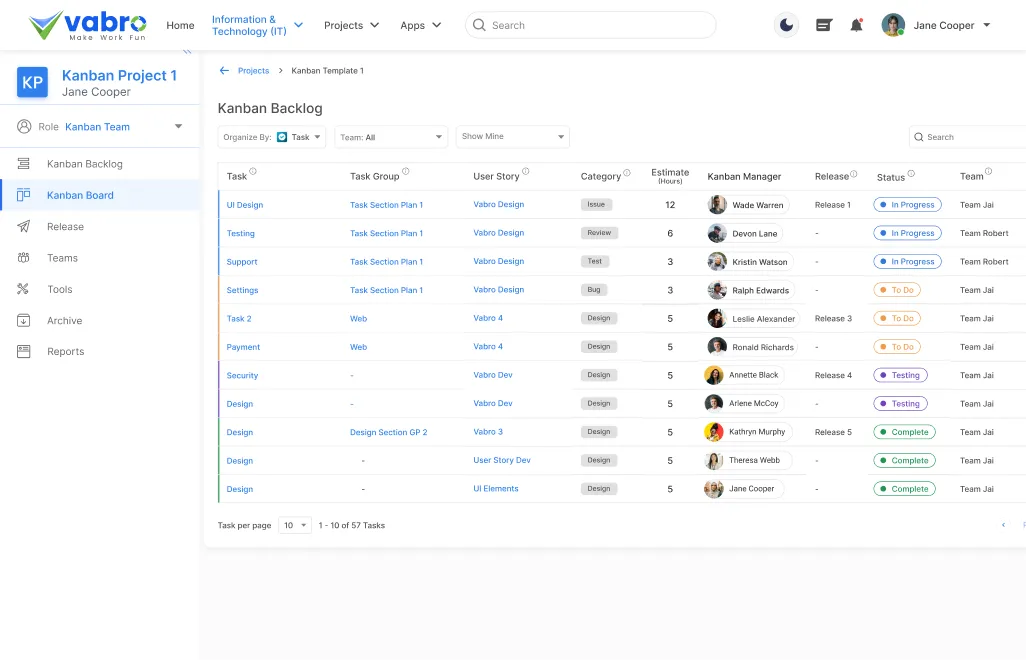Expand the Team: All dropdown
This screenshot has height=660, width=1026.
click(x=390, y=136)
